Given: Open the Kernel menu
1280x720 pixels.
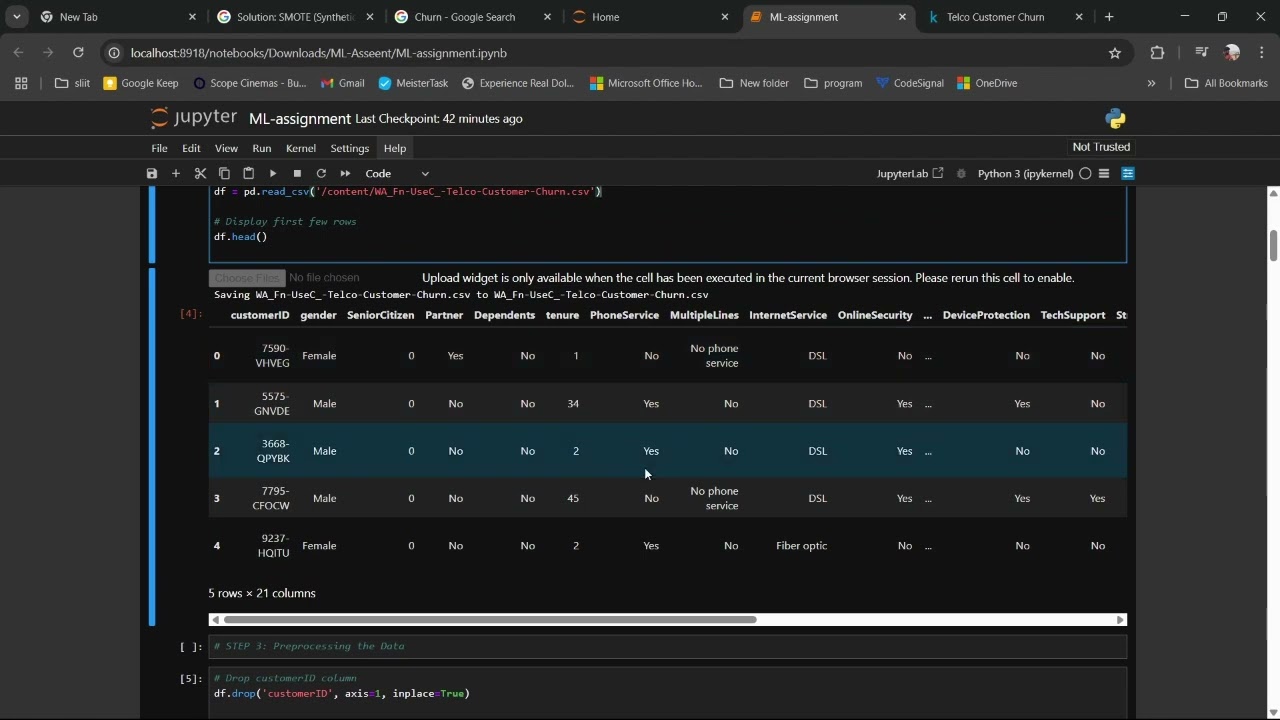Looking at the screenshot, I should [x=301, y=148].
